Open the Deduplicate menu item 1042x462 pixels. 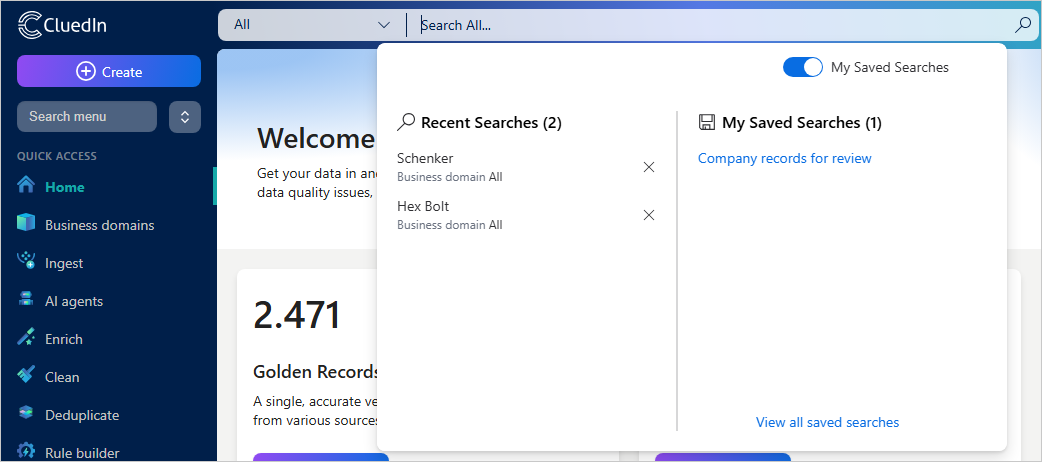coord(108,415)
